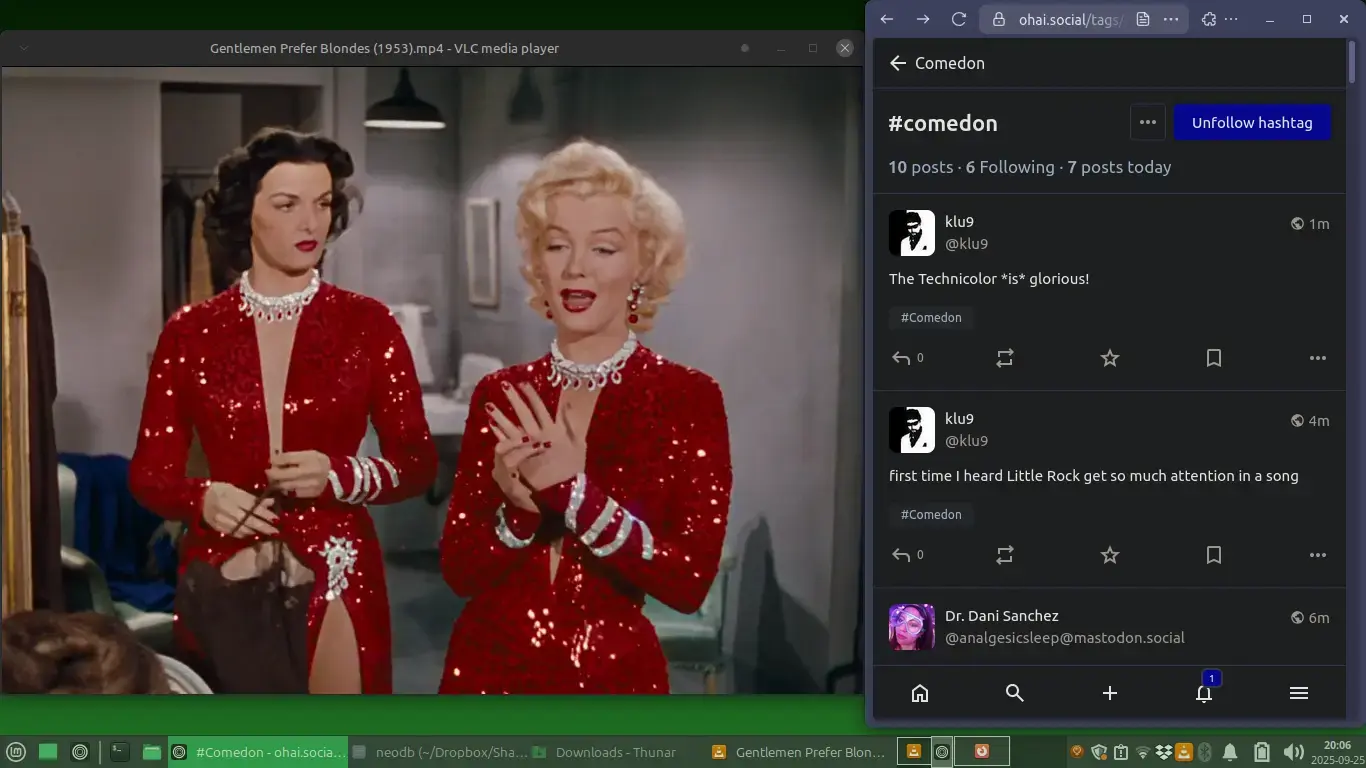Compose a new post with plus icon
This screenshot has height=768, width=1366.
point(1109,694)
